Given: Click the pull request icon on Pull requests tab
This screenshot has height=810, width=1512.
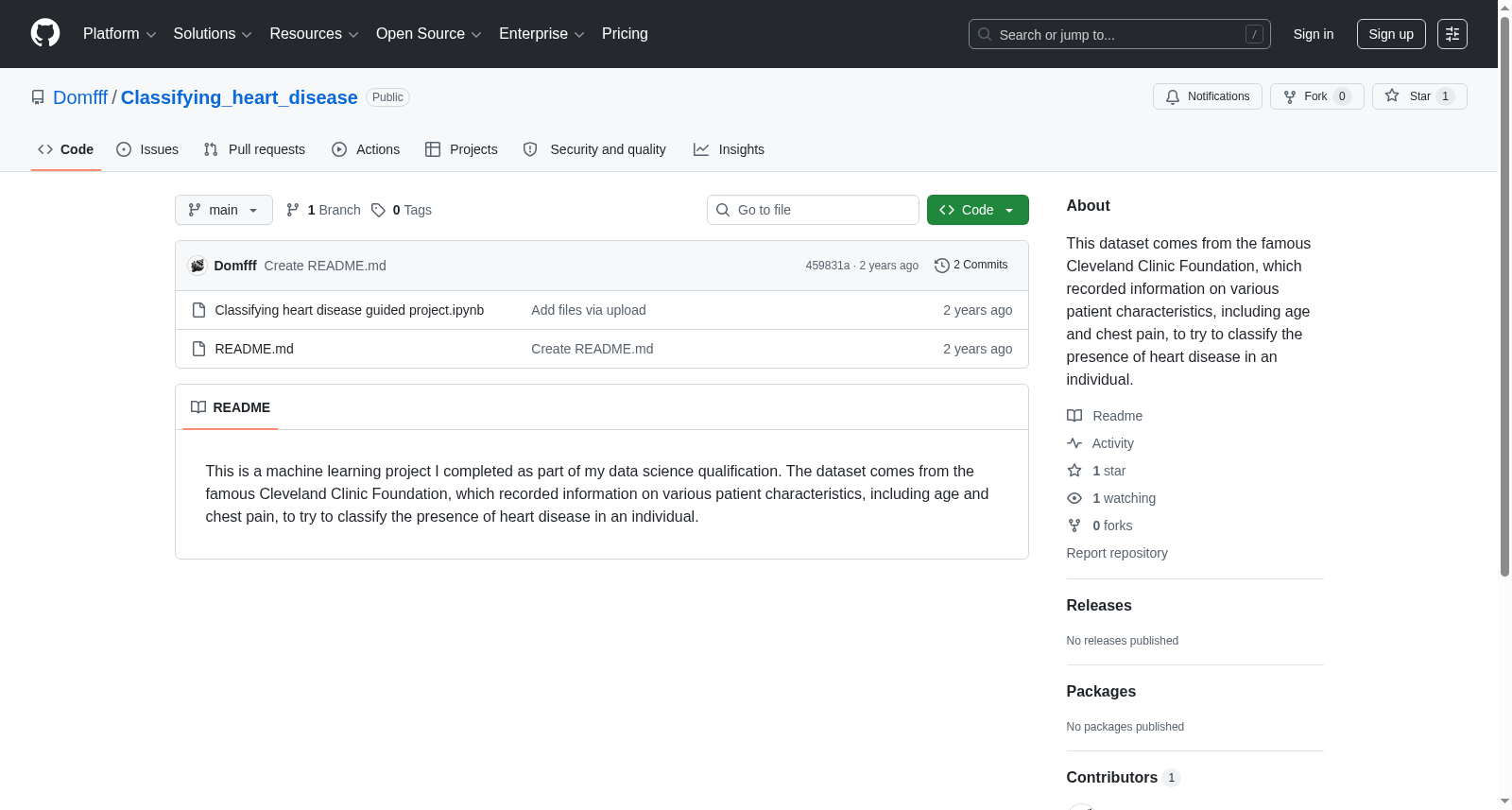Looking at the screenshot, I should (x=211, y=149).
